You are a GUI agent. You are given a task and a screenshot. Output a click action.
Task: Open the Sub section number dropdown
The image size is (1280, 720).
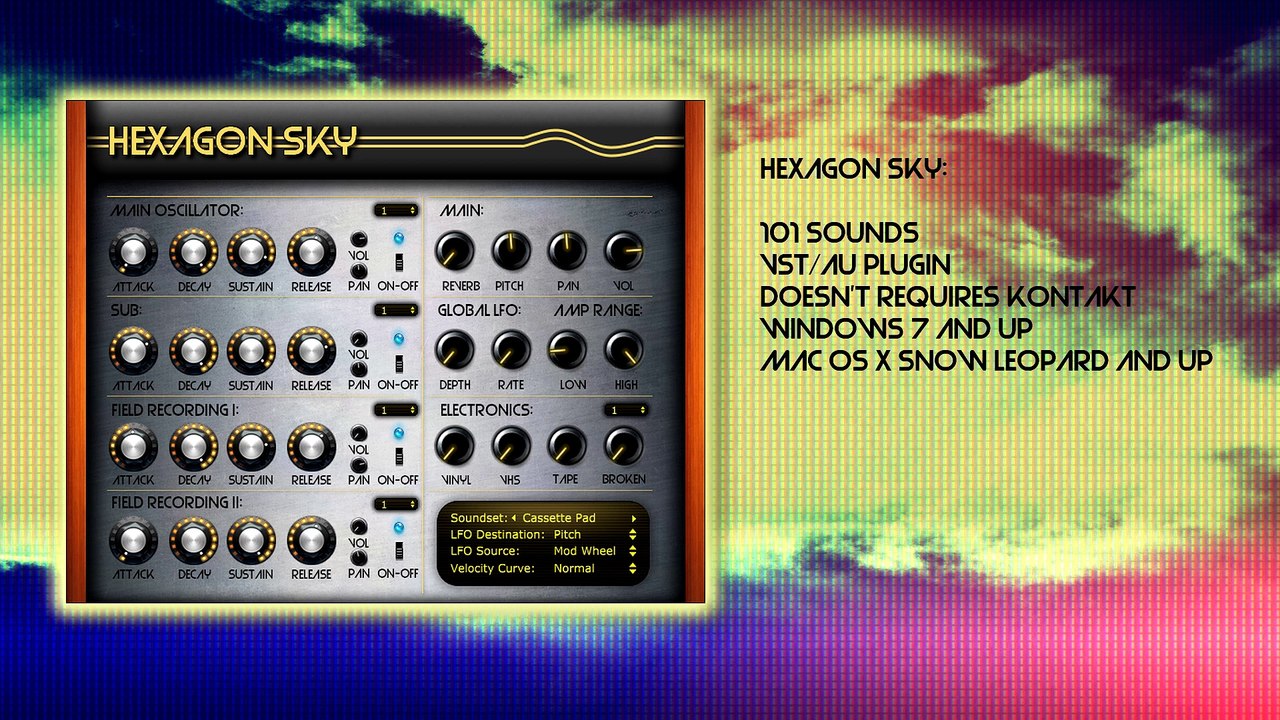pyautogui.click(x=396, y=311)
